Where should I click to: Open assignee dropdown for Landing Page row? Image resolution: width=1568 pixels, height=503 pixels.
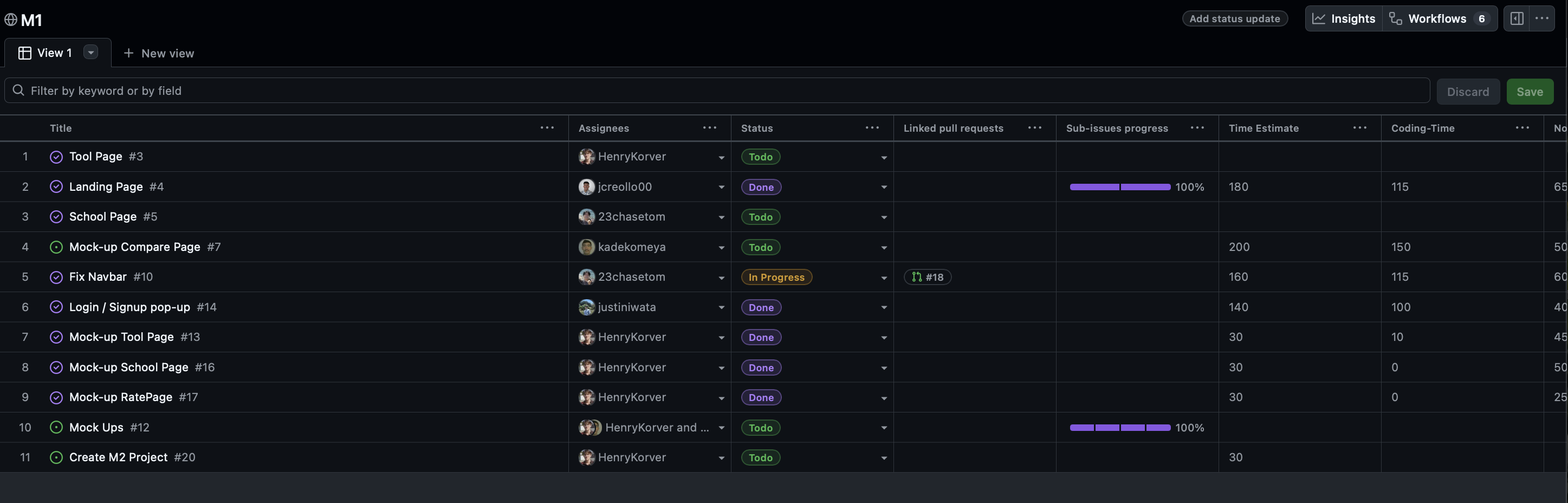pyautogui.click(x=721, y=188)
